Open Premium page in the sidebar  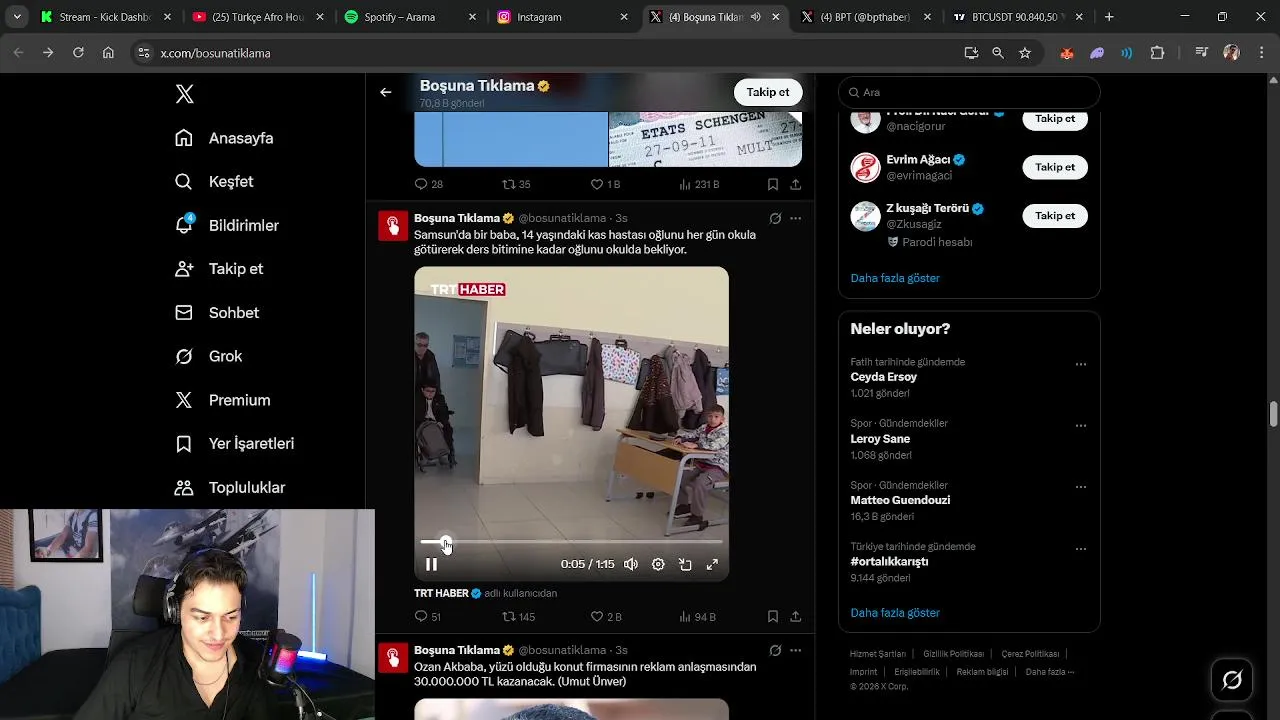click(x=222, y=400)
